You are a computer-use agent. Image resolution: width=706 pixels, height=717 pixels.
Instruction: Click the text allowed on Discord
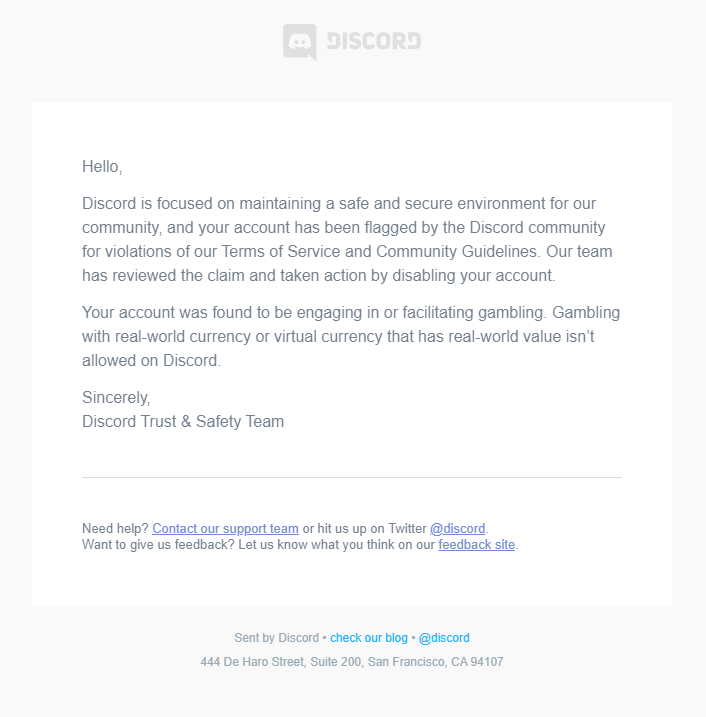click(151, 361)
